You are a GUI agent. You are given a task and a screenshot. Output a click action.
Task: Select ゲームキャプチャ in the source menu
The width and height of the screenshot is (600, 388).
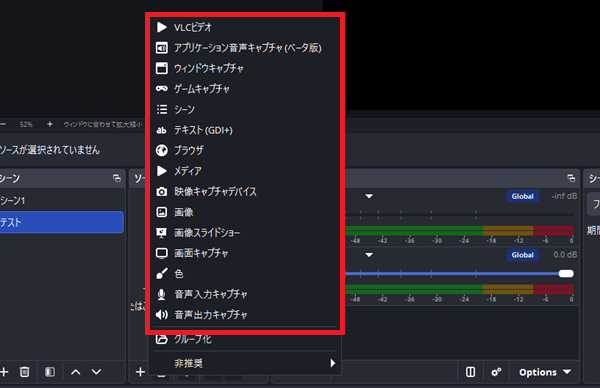pos(245,89)
